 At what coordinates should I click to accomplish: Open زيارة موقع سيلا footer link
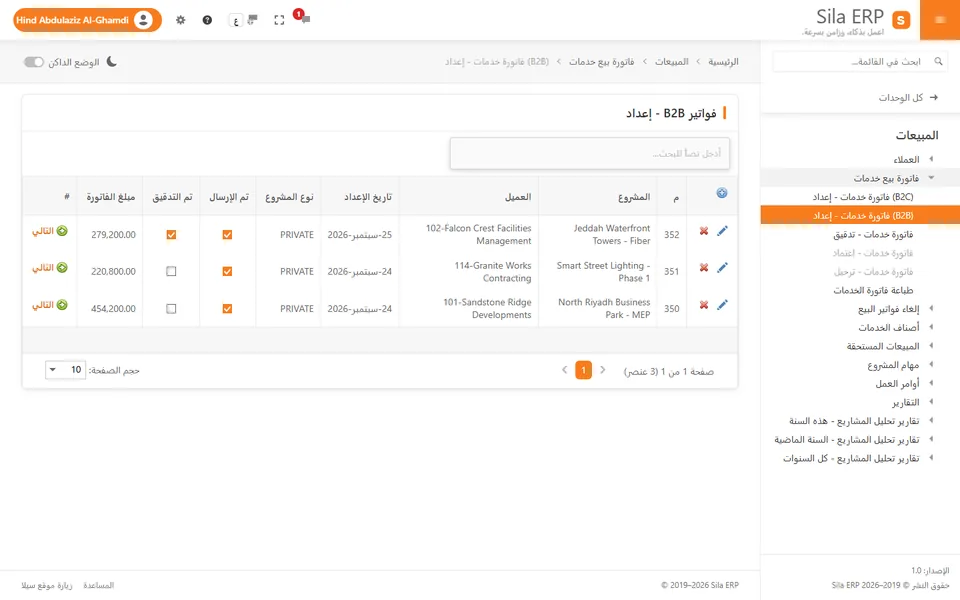tap(47, 585)
